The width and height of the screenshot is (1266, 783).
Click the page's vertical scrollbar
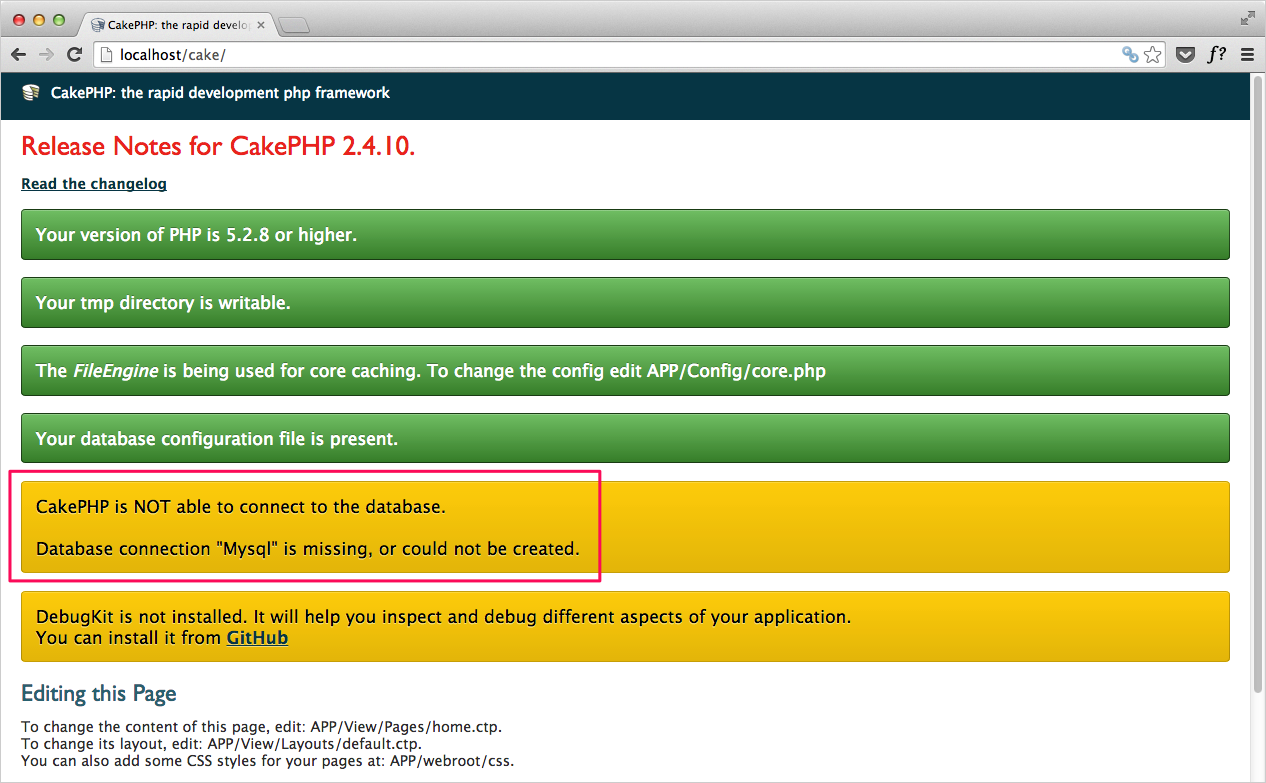coord(1258,384)
